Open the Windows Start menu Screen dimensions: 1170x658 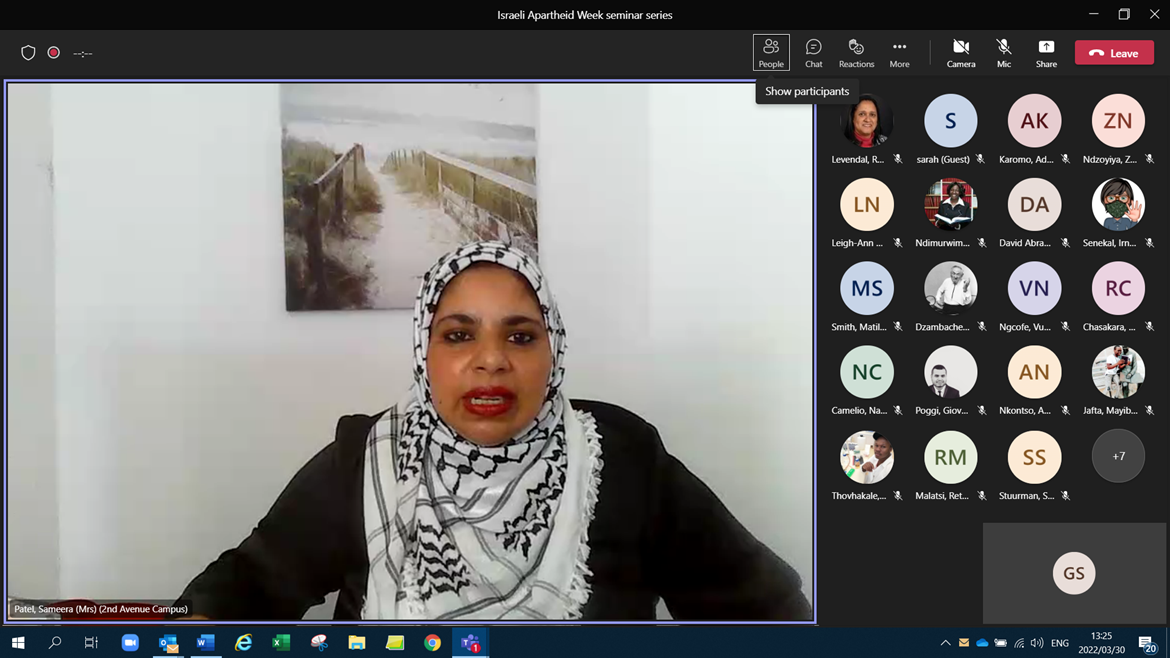(18, 642)
